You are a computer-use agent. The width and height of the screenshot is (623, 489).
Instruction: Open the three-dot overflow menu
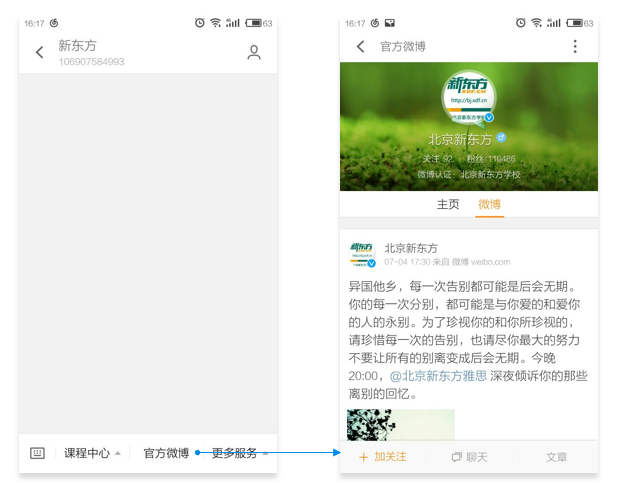(x=574, y=47)
